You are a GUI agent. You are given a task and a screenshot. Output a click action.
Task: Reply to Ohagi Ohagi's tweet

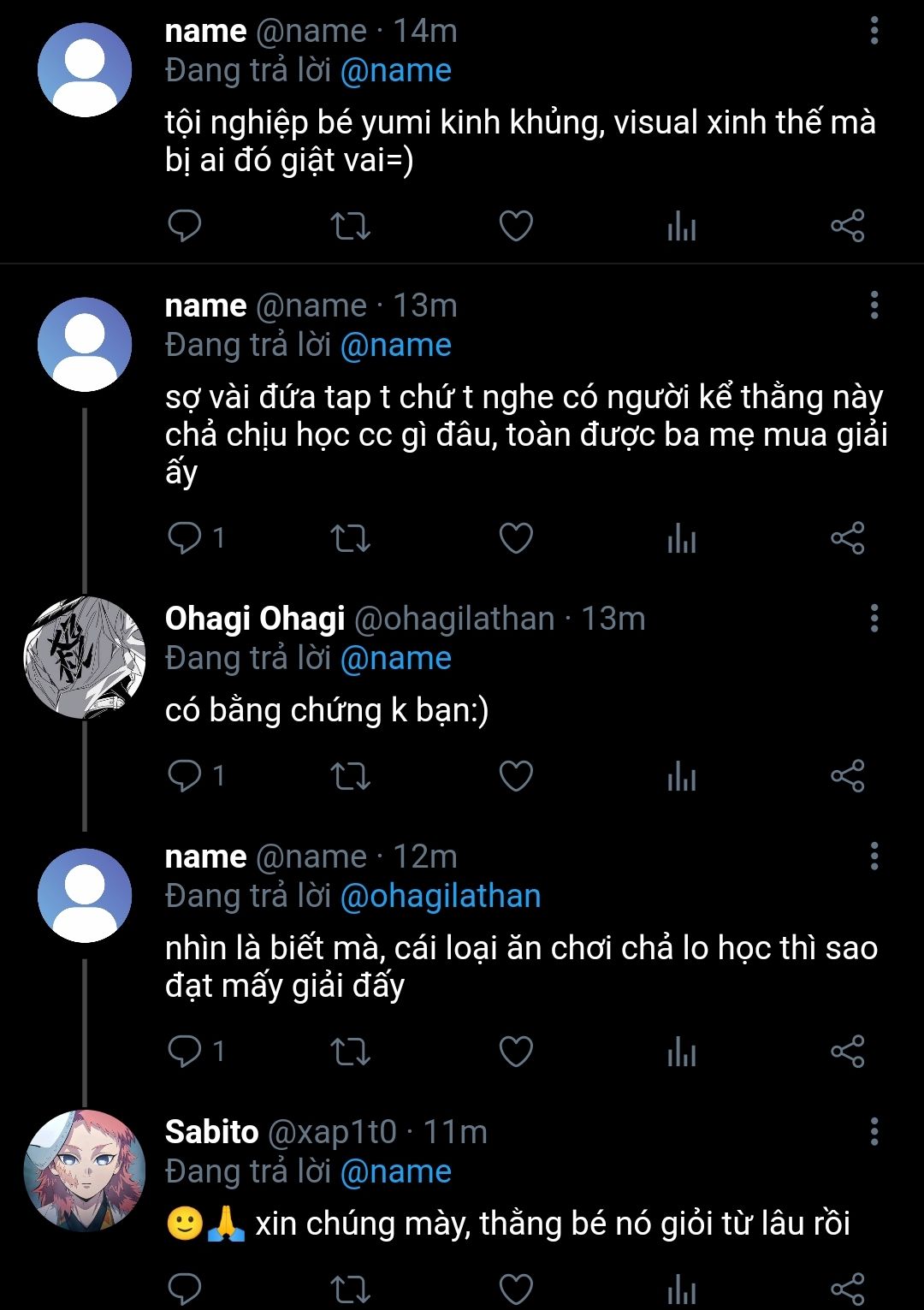point(184,776)
